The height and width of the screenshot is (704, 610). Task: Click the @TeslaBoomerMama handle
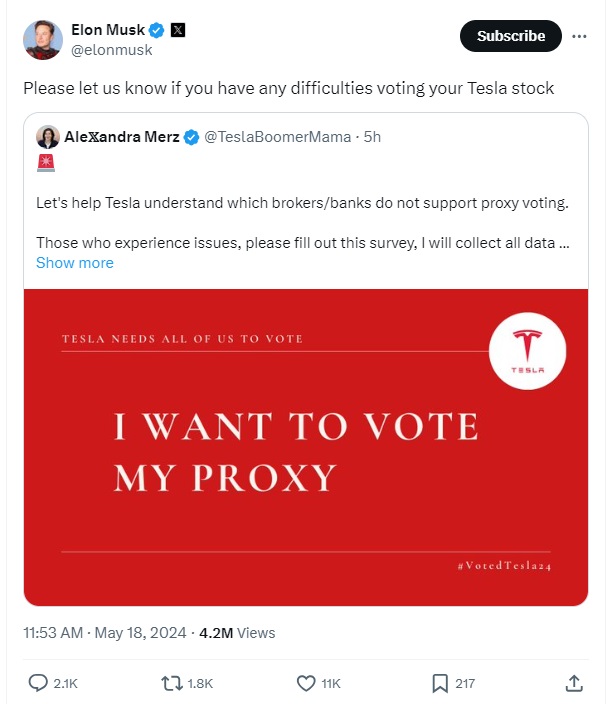coord(277,137)
